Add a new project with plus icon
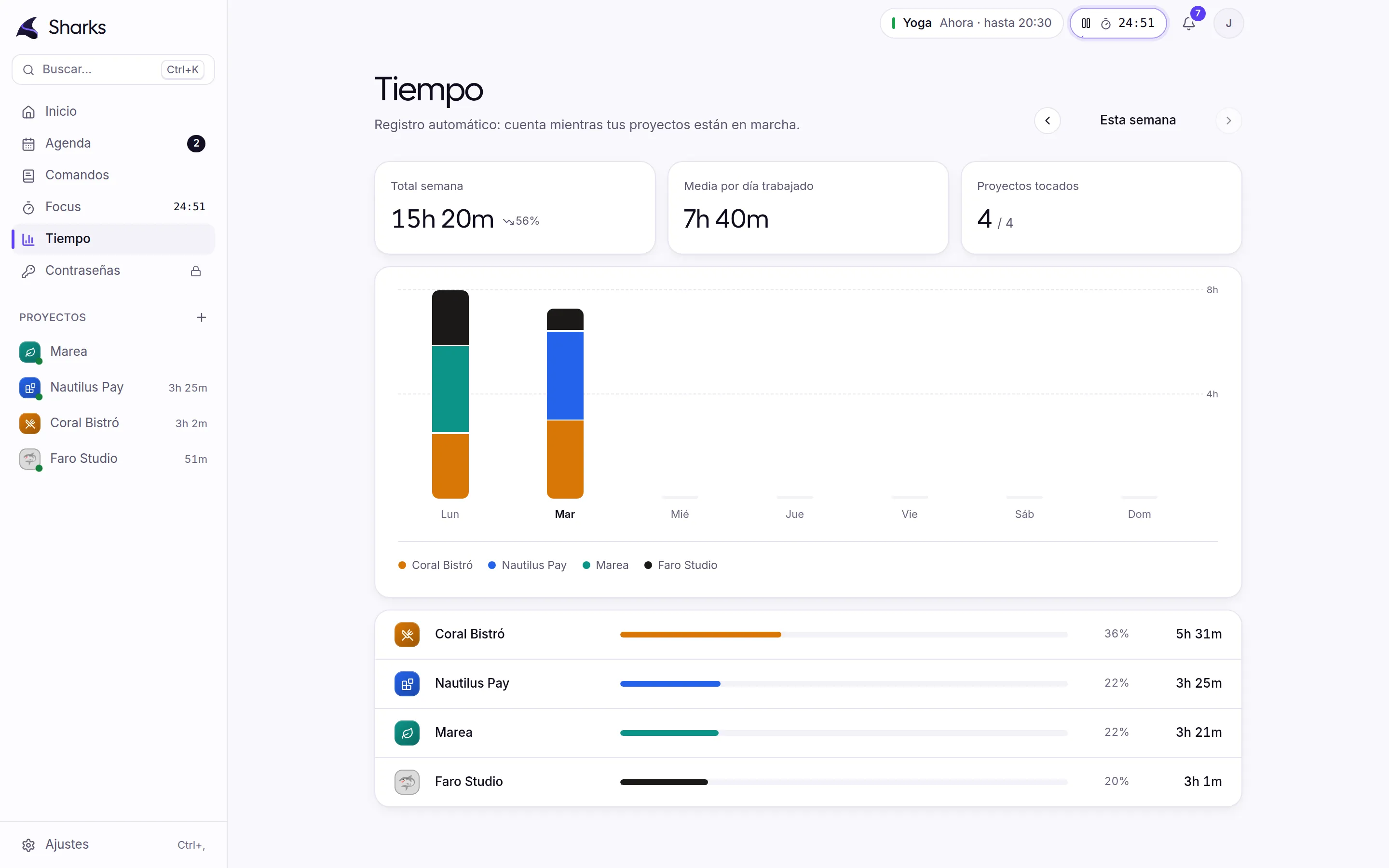Viewport: 1389px width, 868px height. tap(202, 317)
